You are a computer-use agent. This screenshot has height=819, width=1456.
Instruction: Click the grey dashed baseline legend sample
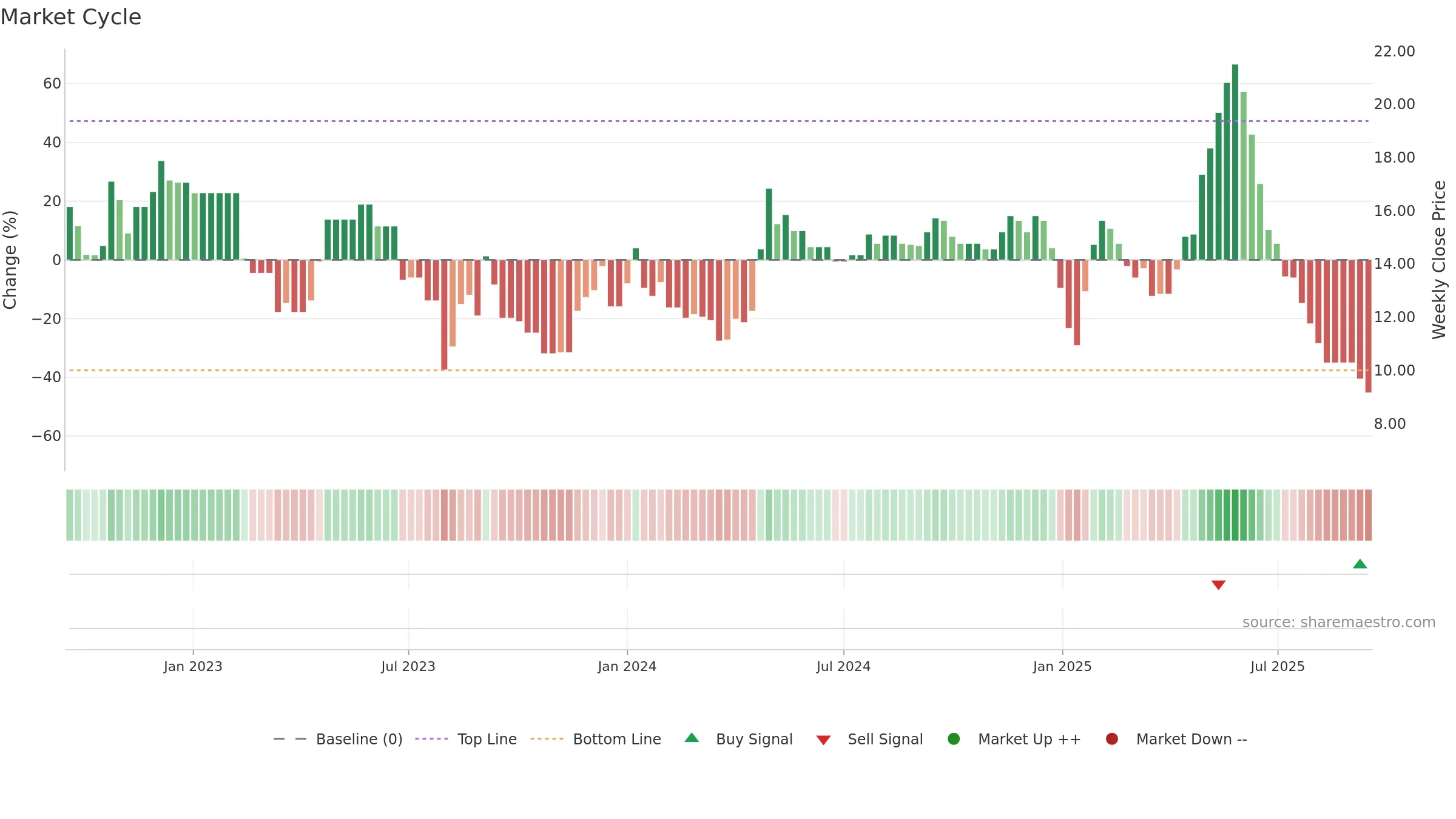[289, 739]
